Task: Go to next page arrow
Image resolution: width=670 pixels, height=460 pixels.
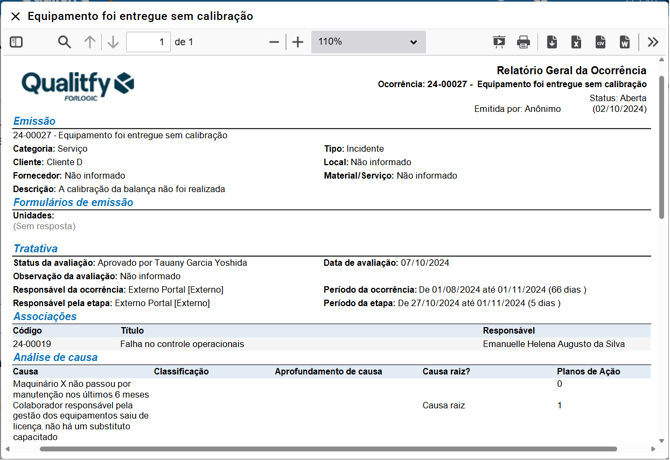Action: tap(113, 42)
